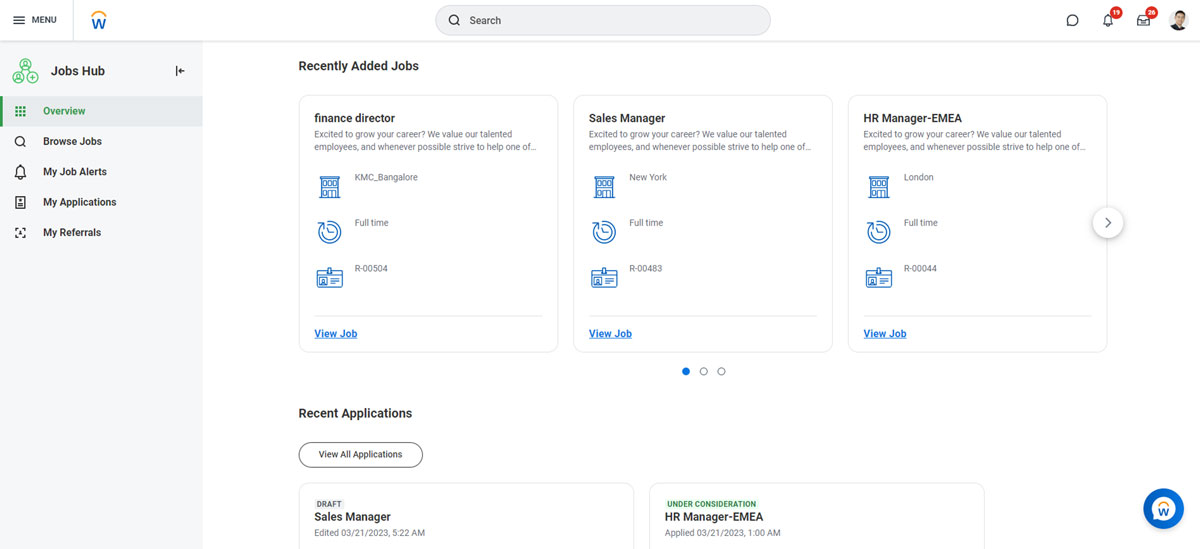Click clock icon on HR Manager-EMEA card
Screen dimensions: 1200x549
pos(878,232)
